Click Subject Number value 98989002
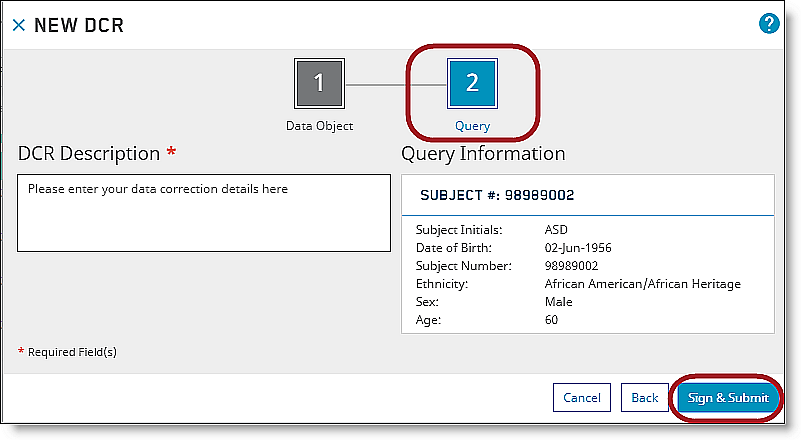 point(571,266)
